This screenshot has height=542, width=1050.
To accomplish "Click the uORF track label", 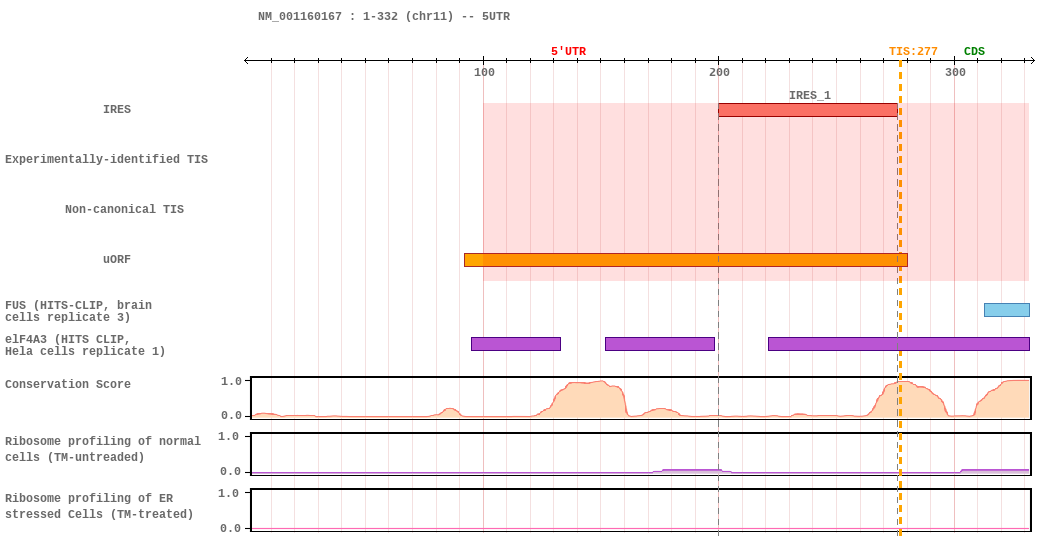I will (x=117, y=259).
